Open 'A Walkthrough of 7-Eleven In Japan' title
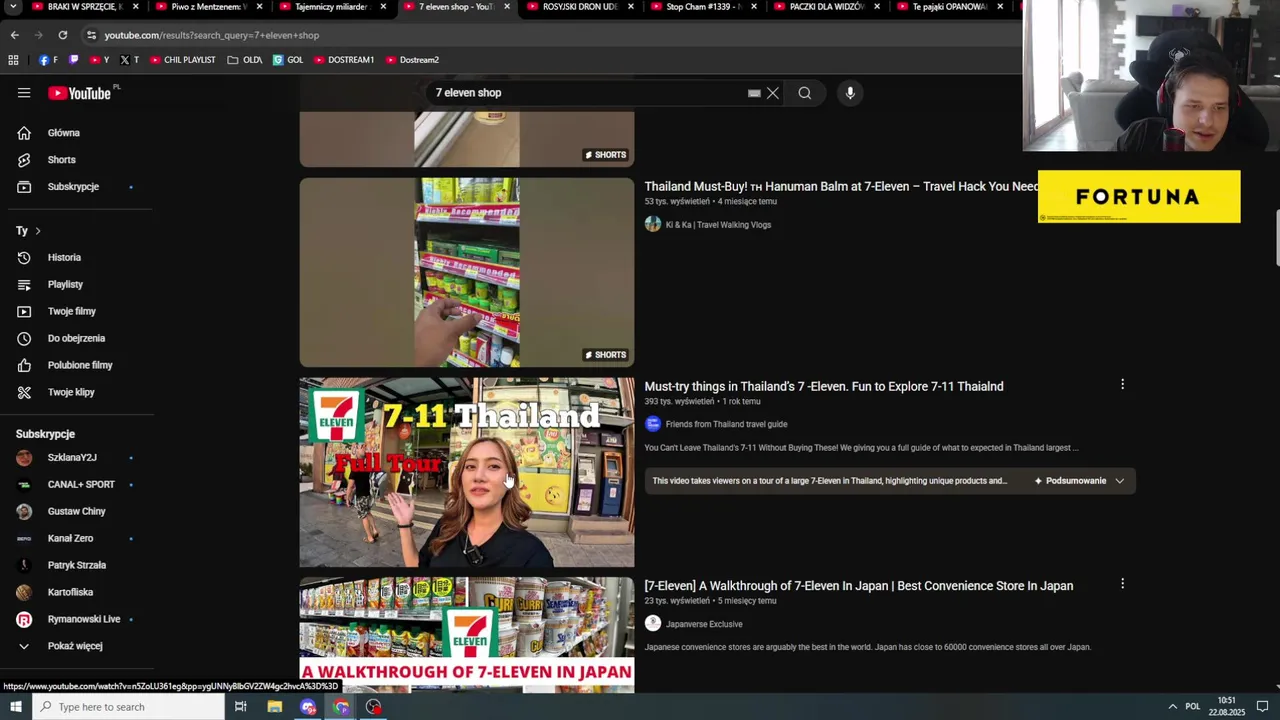This screenshot has height=720, width=1280. 859,586
